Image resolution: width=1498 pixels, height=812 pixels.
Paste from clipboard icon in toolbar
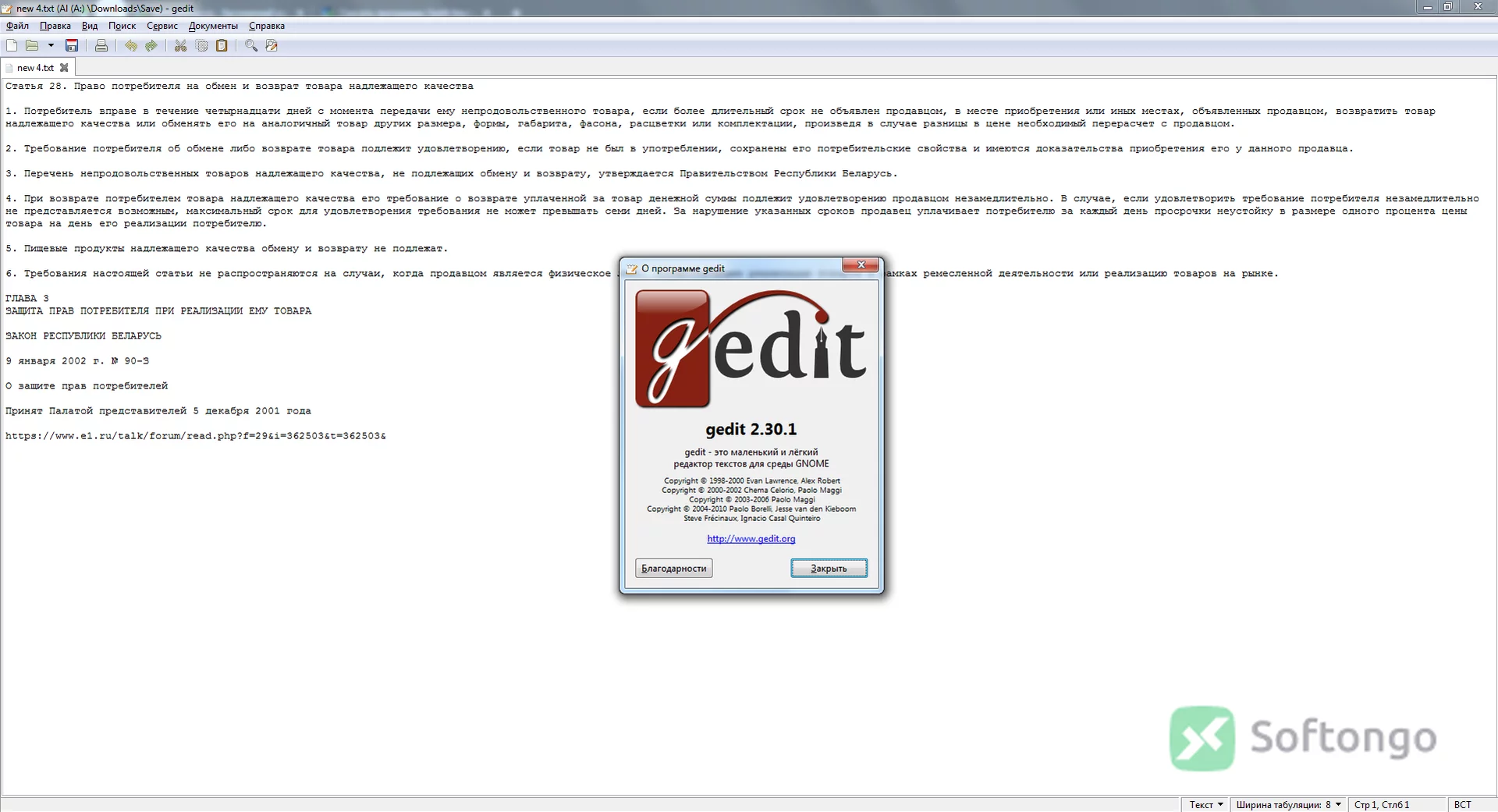(x=222, y=46)
